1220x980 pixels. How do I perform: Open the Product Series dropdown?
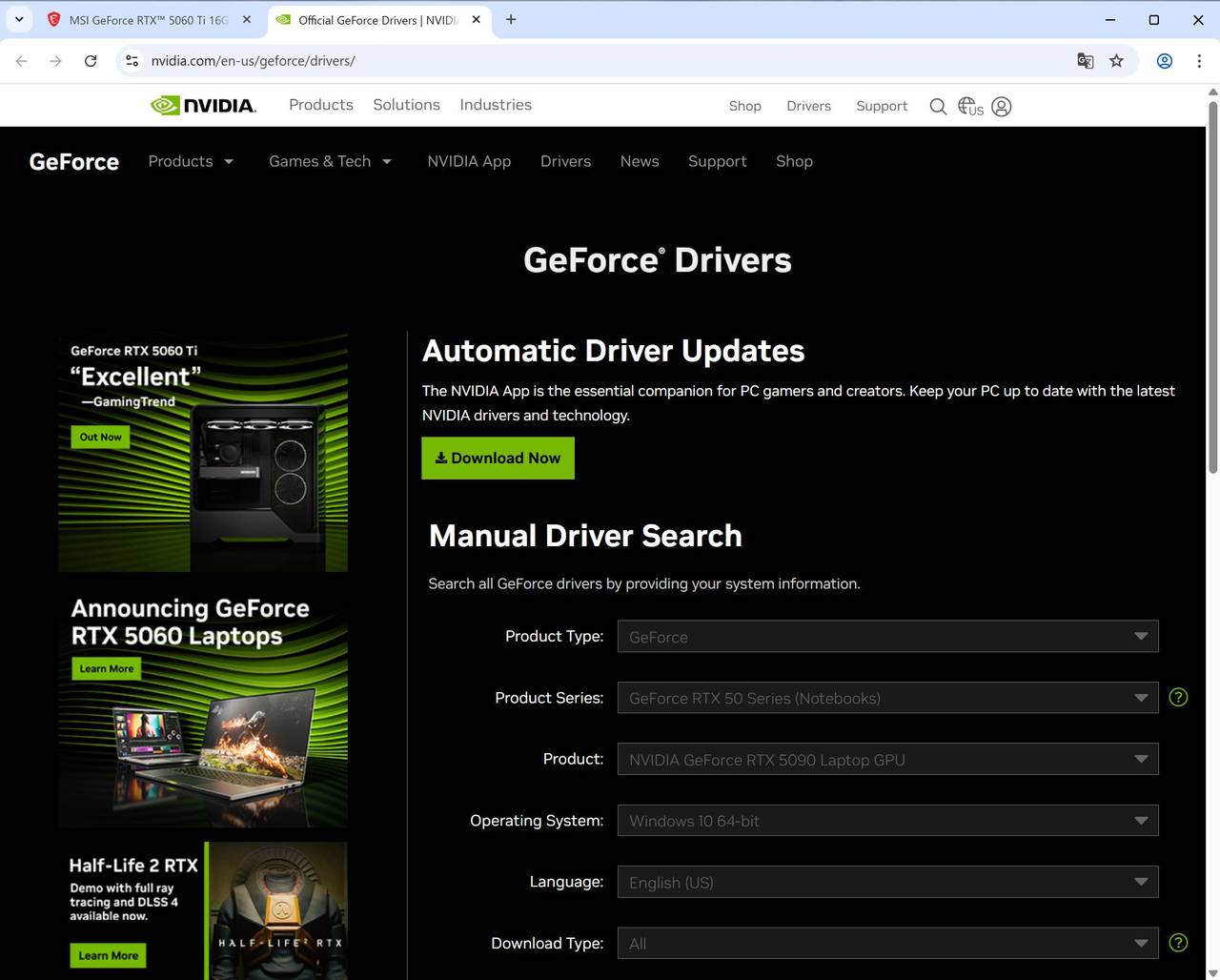coord(888,698)
